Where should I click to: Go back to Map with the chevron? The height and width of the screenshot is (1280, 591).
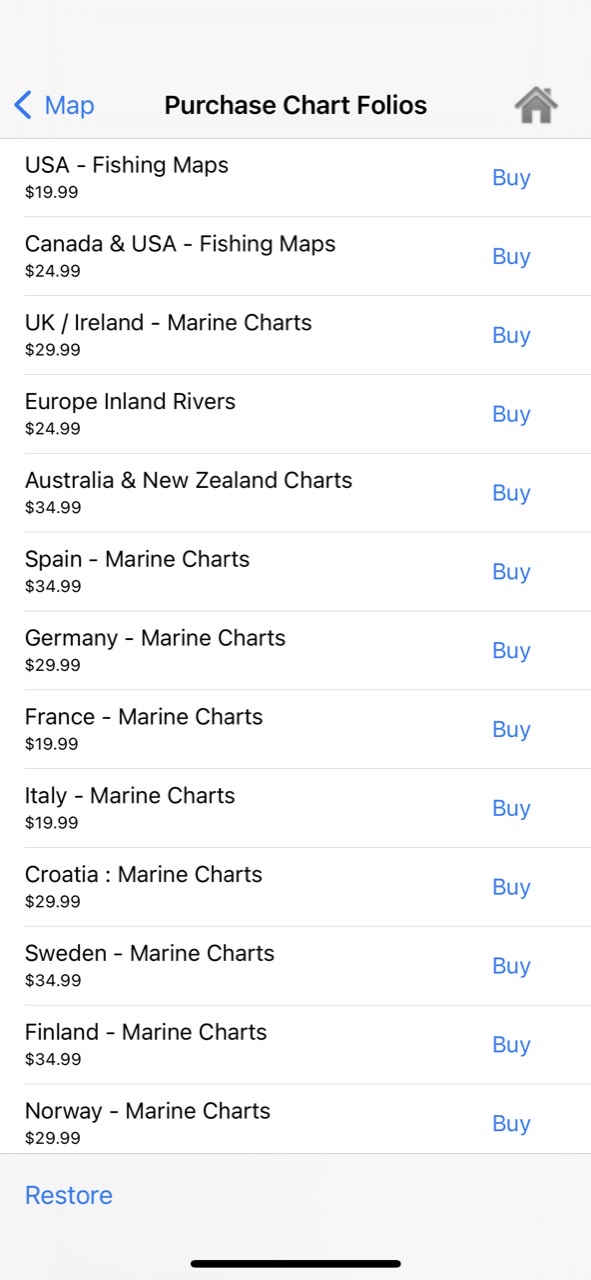[54, 105]
